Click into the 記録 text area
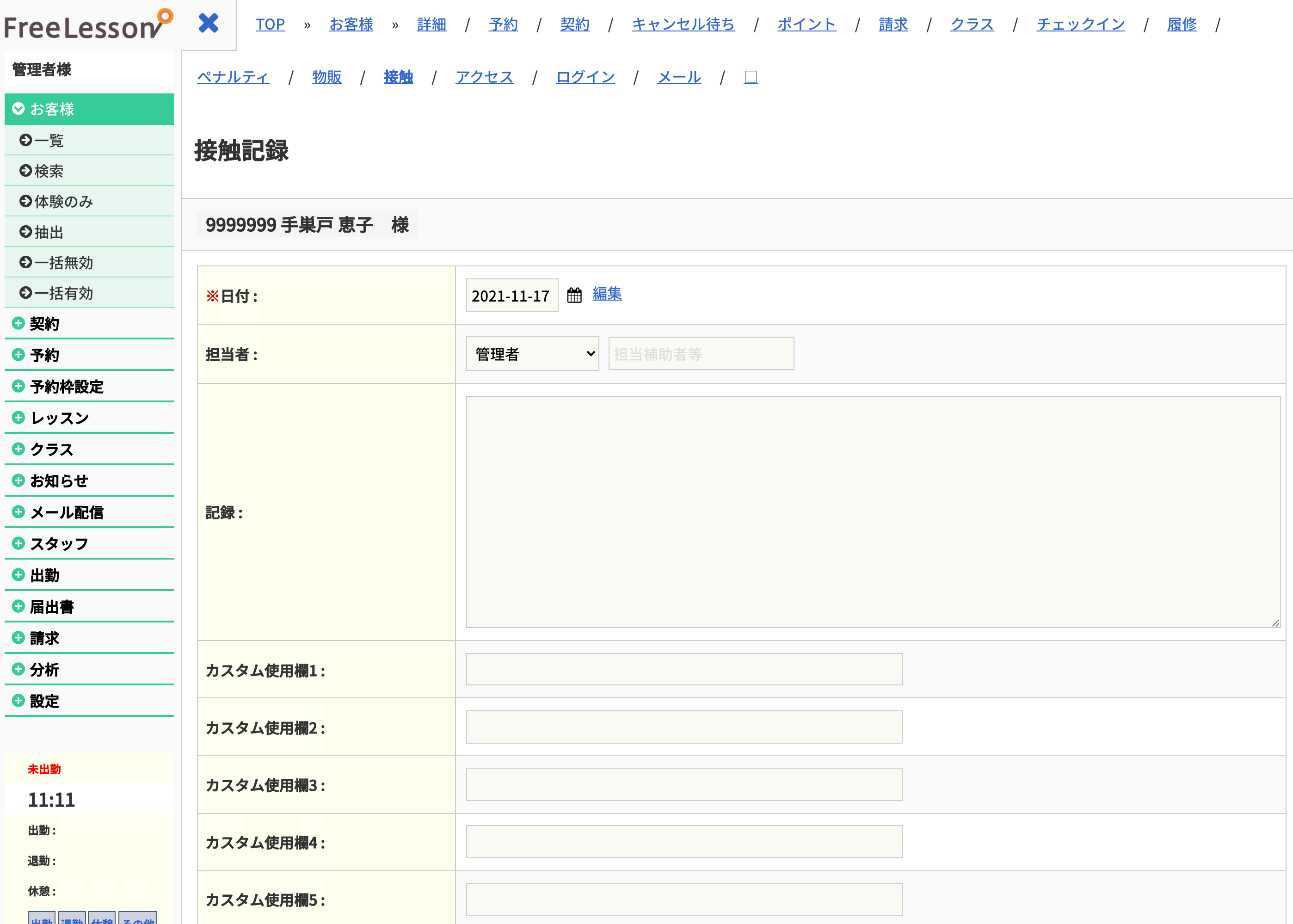The width and height of the screenshot is (1293, 924). 873,512
